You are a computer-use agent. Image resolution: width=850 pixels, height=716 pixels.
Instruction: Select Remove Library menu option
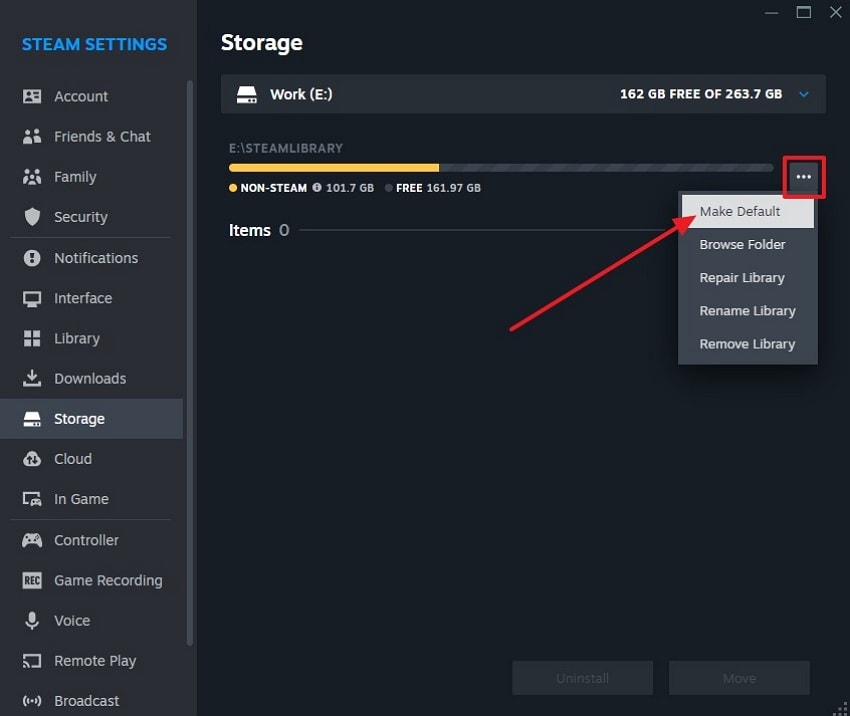(748, 344)
